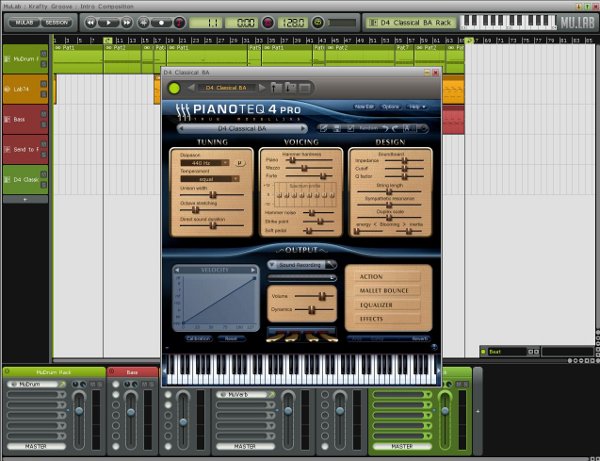Click the Velocity panel left arrow
The image size is (600, 461).
pyautogui.click(x=177, y=270)
